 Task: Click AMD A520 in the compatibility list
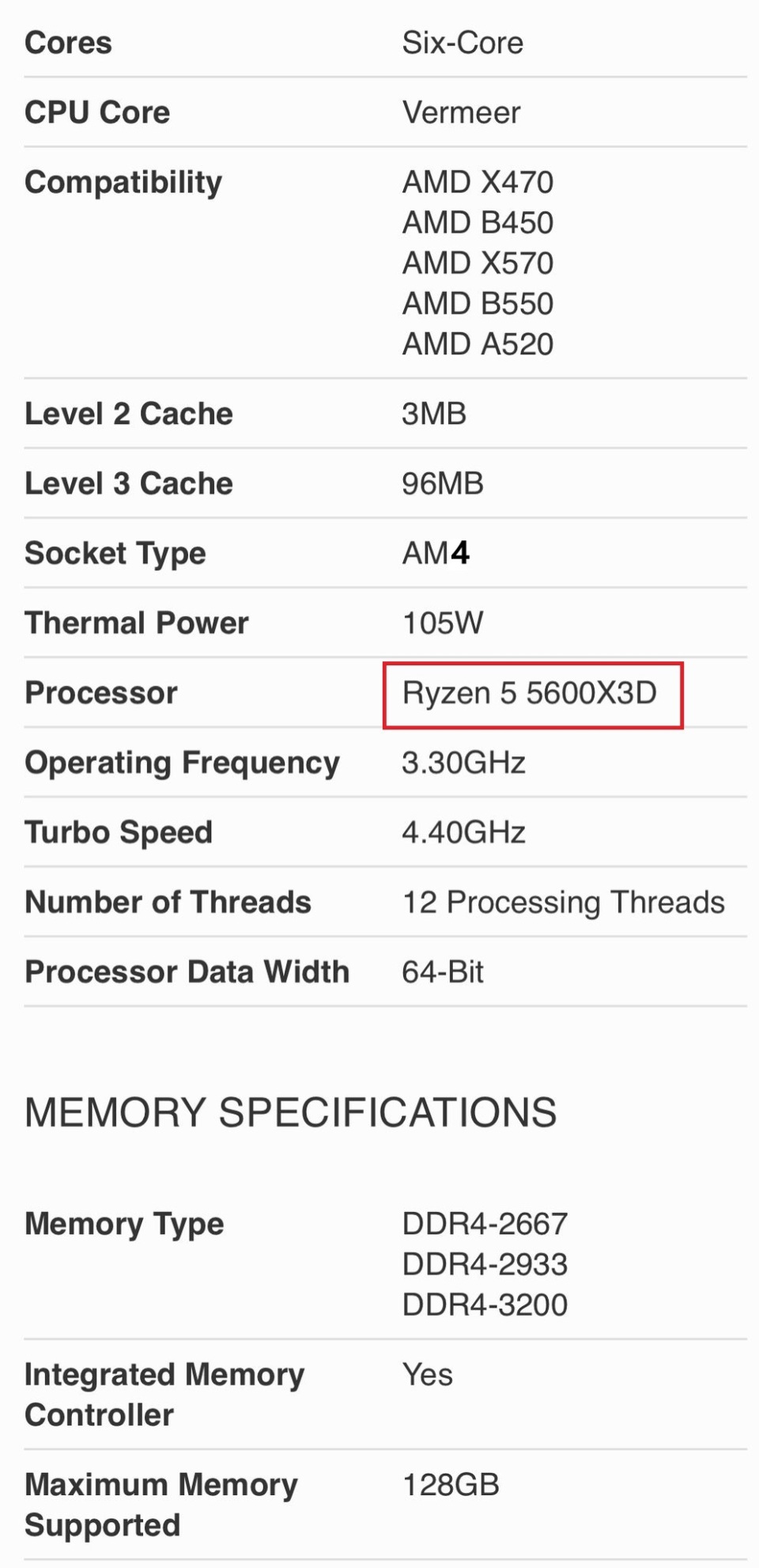tap(478, 344)
